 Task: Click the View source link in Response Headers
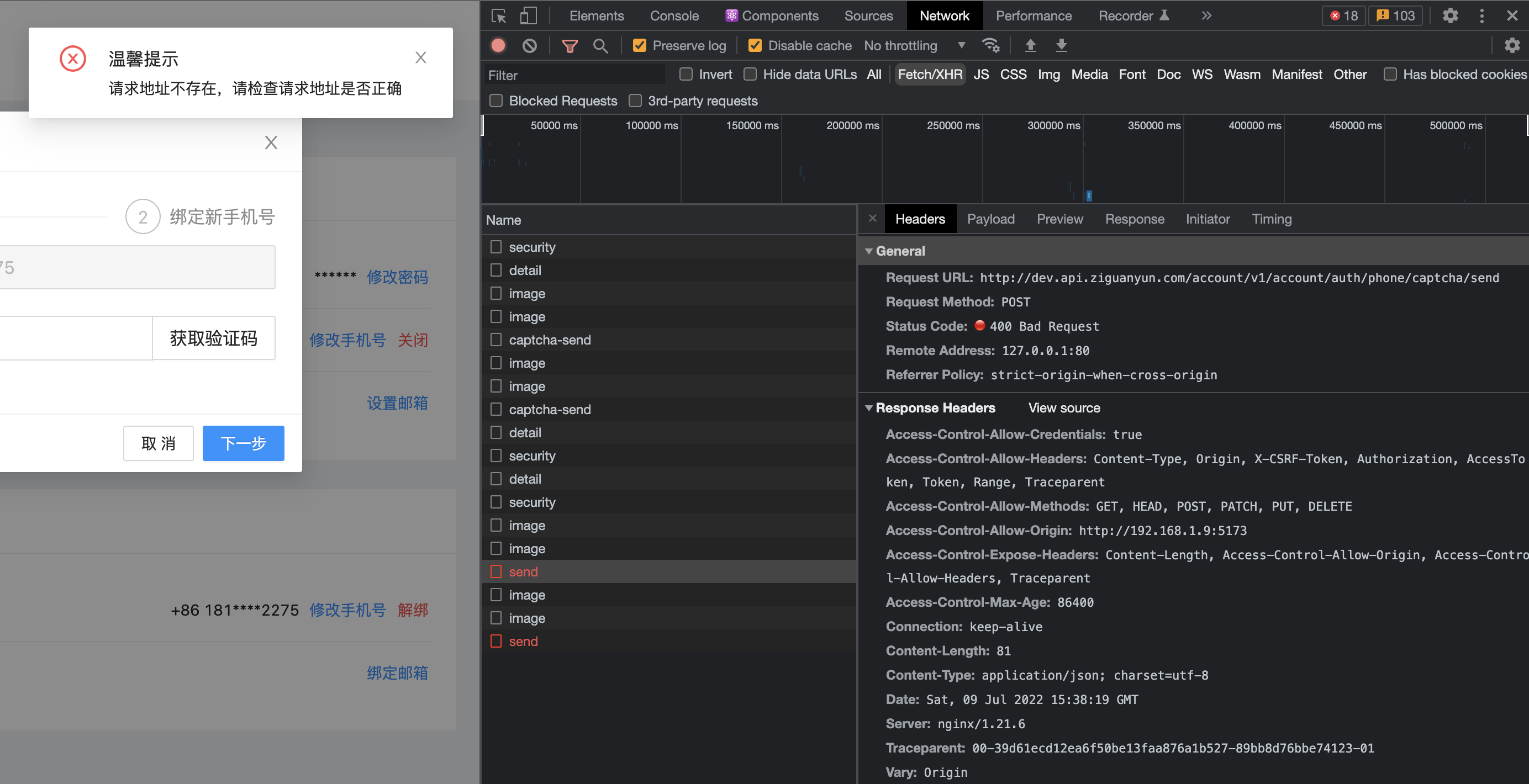point(1064,408)
